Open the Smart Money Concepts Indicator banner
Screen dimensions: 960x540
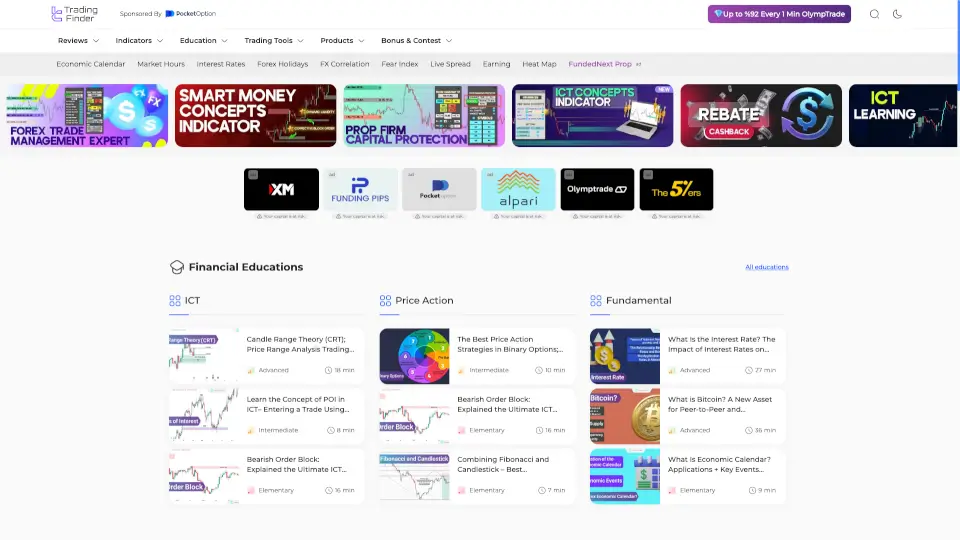[254, 115]
